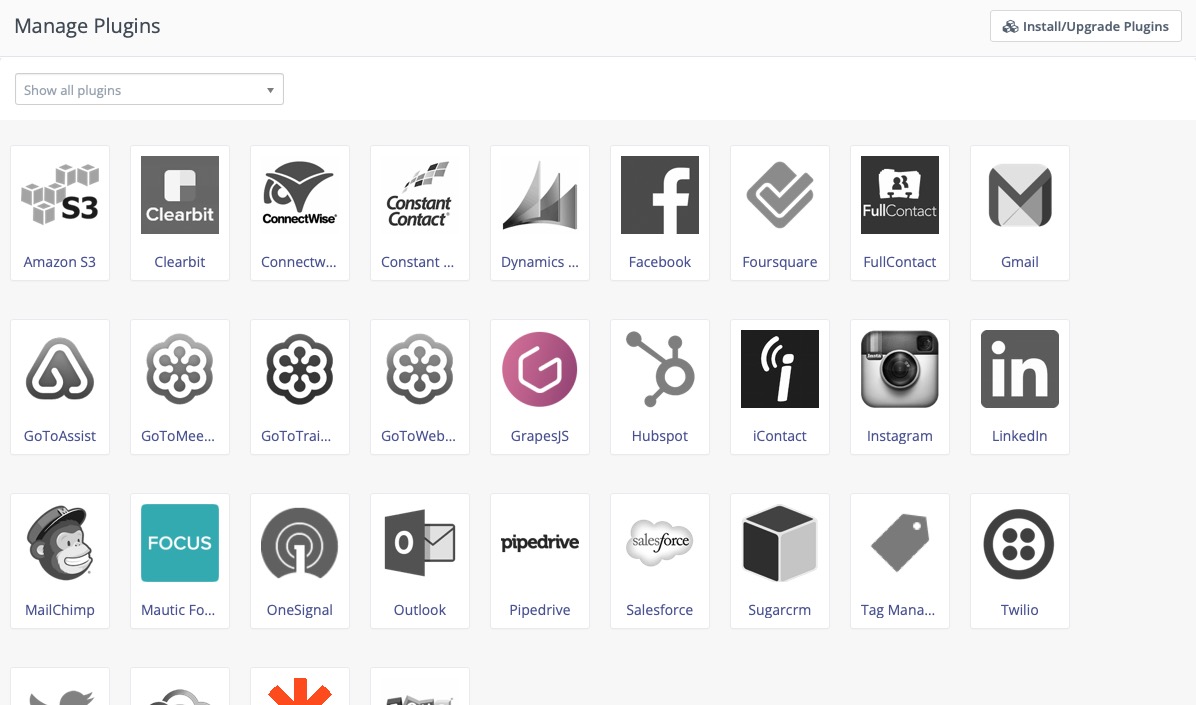Select the GoToAssist plugin

[60, 386]
